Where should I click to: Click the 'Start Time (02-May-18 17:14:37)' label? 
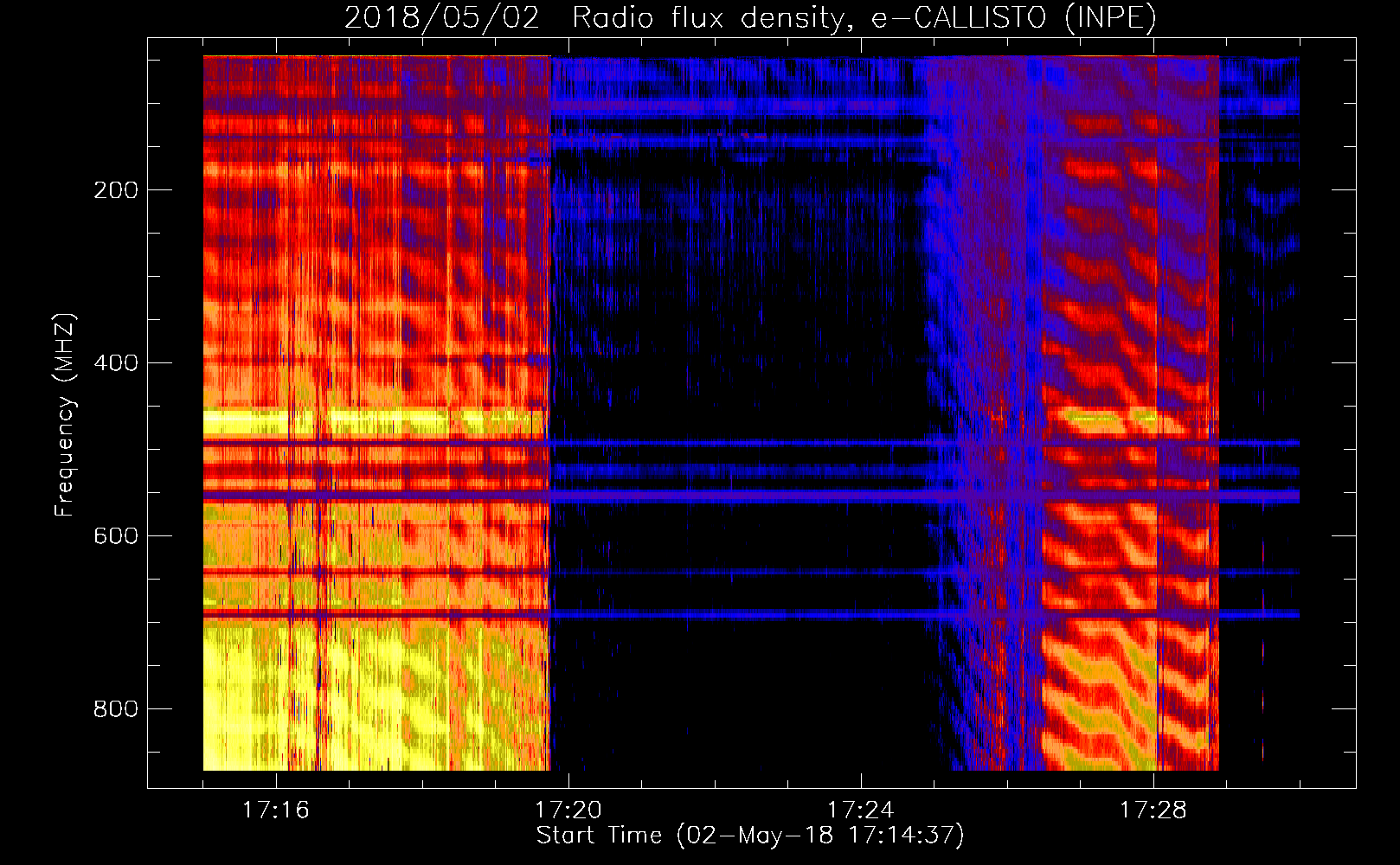(750, 836)
